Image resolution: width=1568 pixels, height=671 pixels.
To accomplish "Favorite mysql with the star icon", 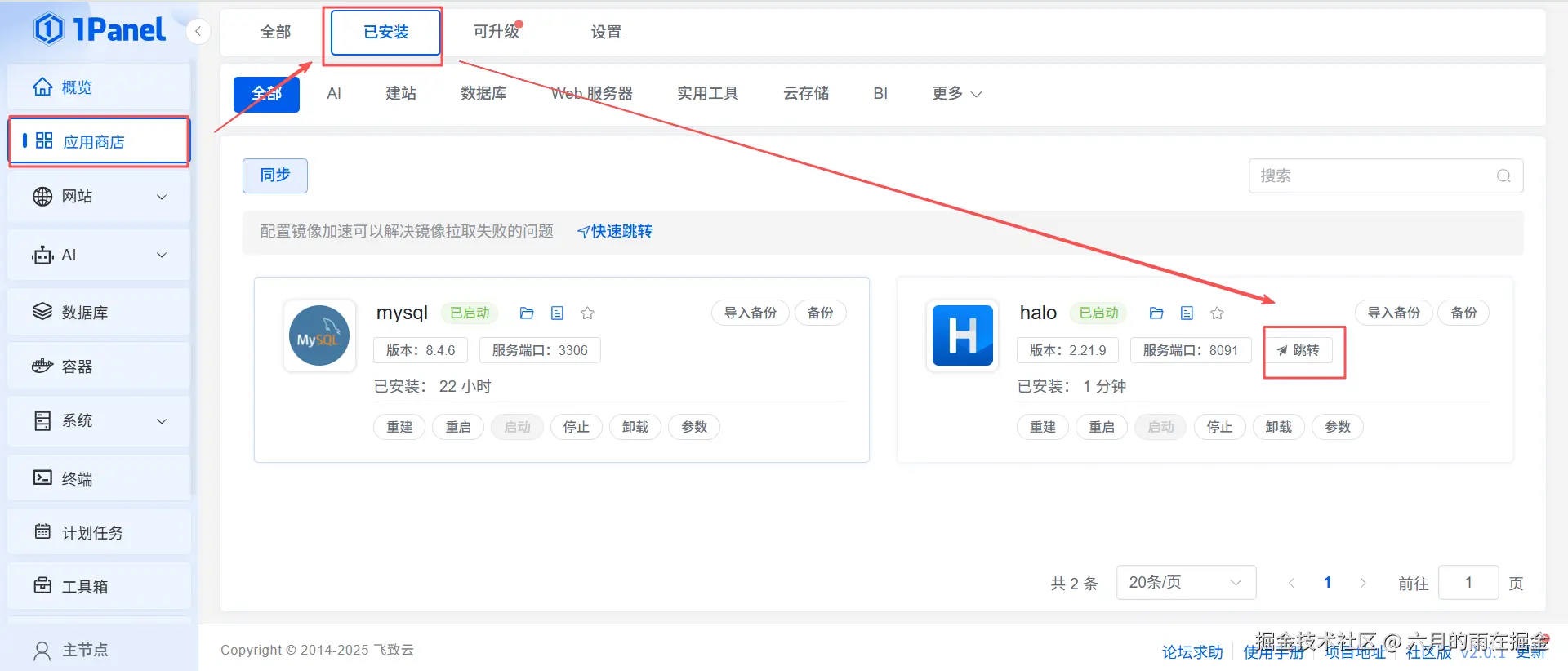I will point(587,313).
